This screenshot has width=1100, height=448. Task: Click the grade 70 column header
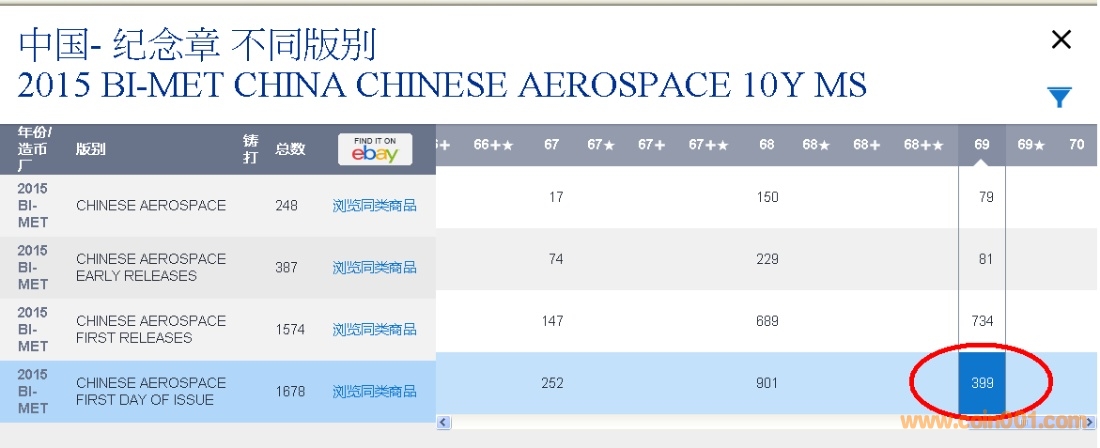(x=1076, y=145)
